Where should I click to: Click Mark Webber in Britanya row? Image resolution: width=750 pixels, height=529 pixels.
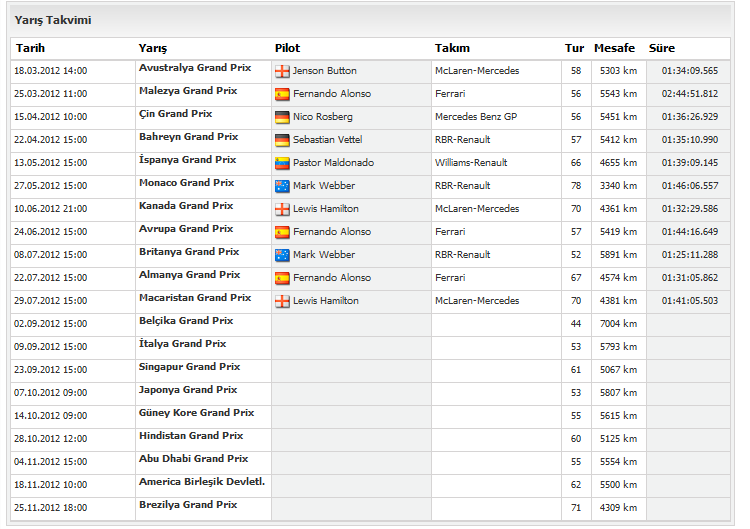[x=324, y=255]
